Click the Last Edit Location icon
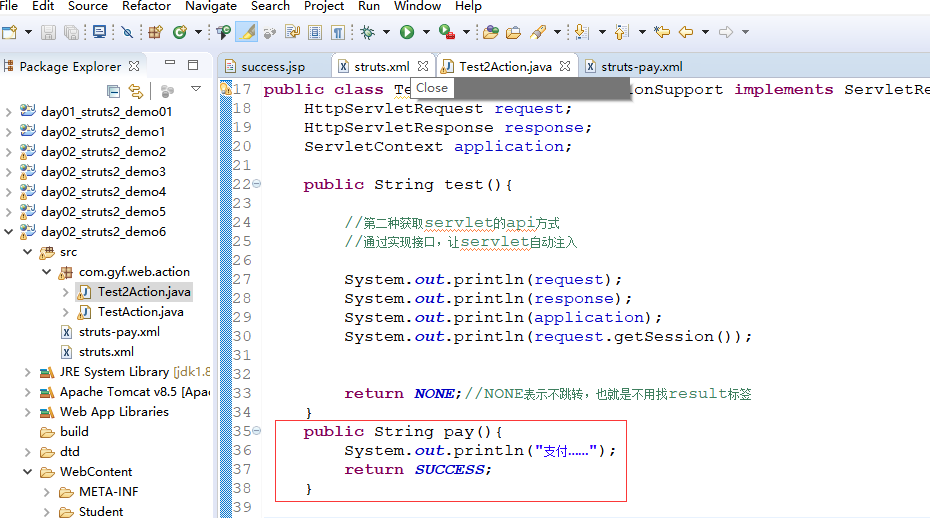The width and height of the screenshot is (930, 518). [x=662, y=32]
